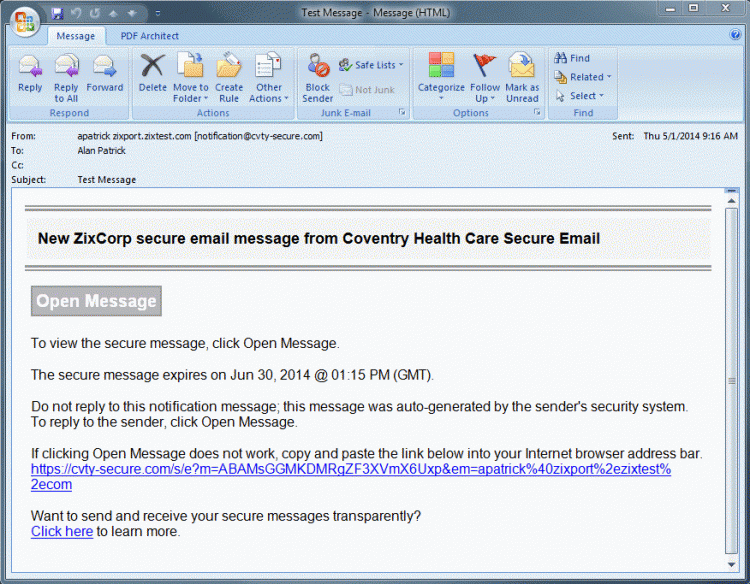Maximize the message window
This screenshot has height=584, width=750.
tap(693, 8)
